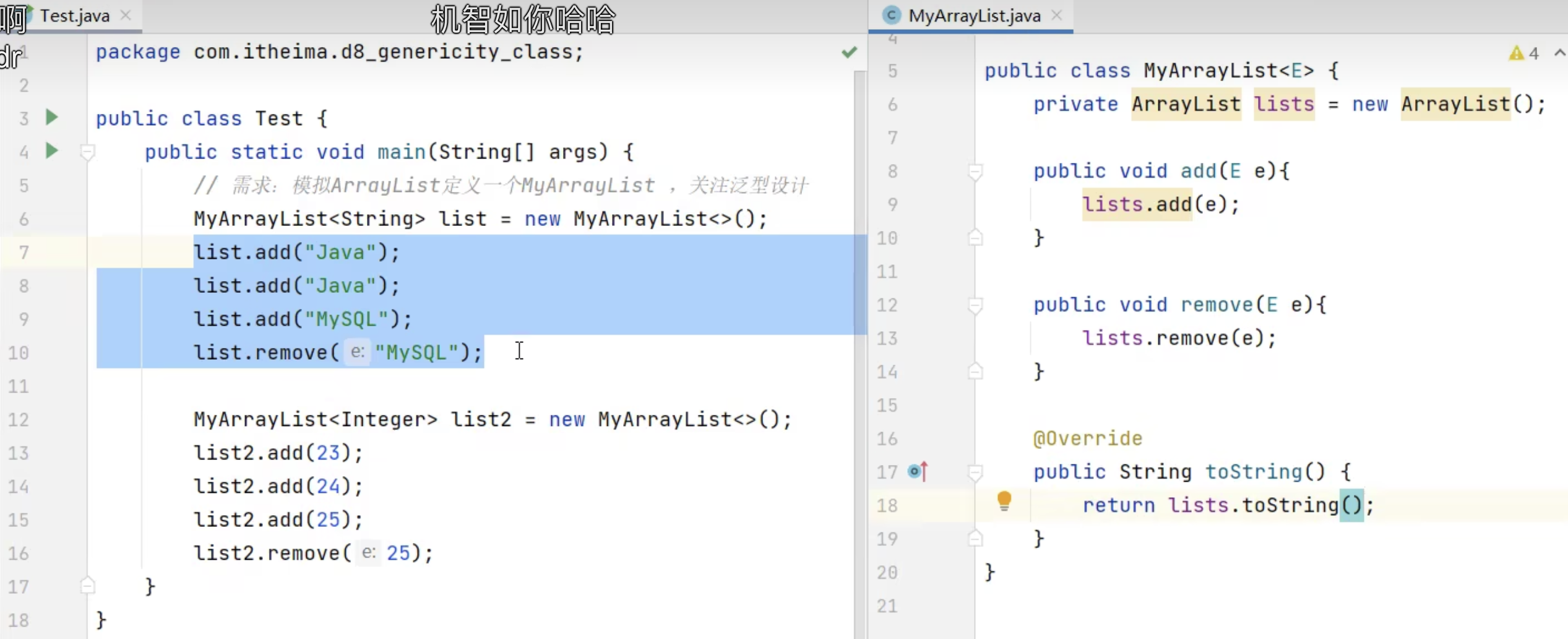Viewport: 1568px width, 639px height.
Task: Click the fold end marker at line 17 in Test.java
Action: tap(88, 585)
